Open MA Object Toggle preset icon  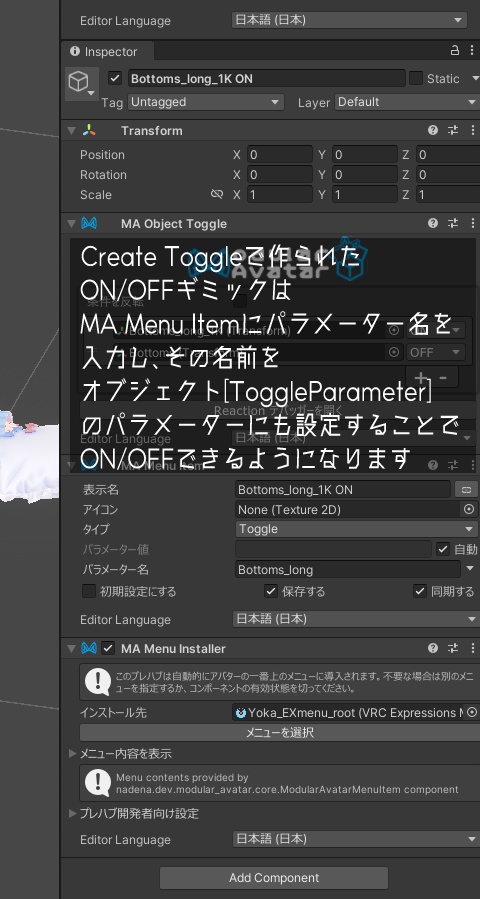coord(453,224)
